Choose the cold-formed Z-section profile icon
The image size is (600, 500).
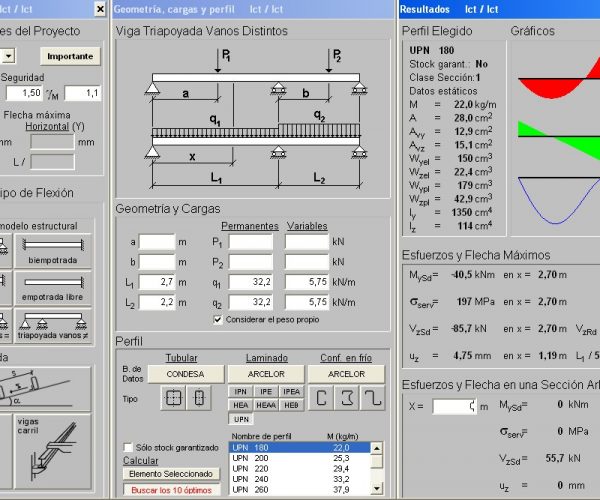click(371, 398)
